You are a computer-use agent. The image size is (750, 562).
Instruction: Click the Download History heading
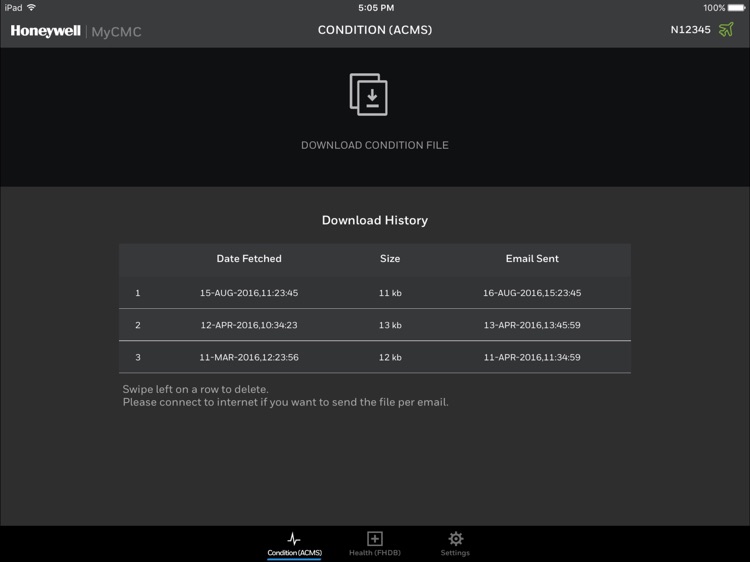[x=375, y=220]
